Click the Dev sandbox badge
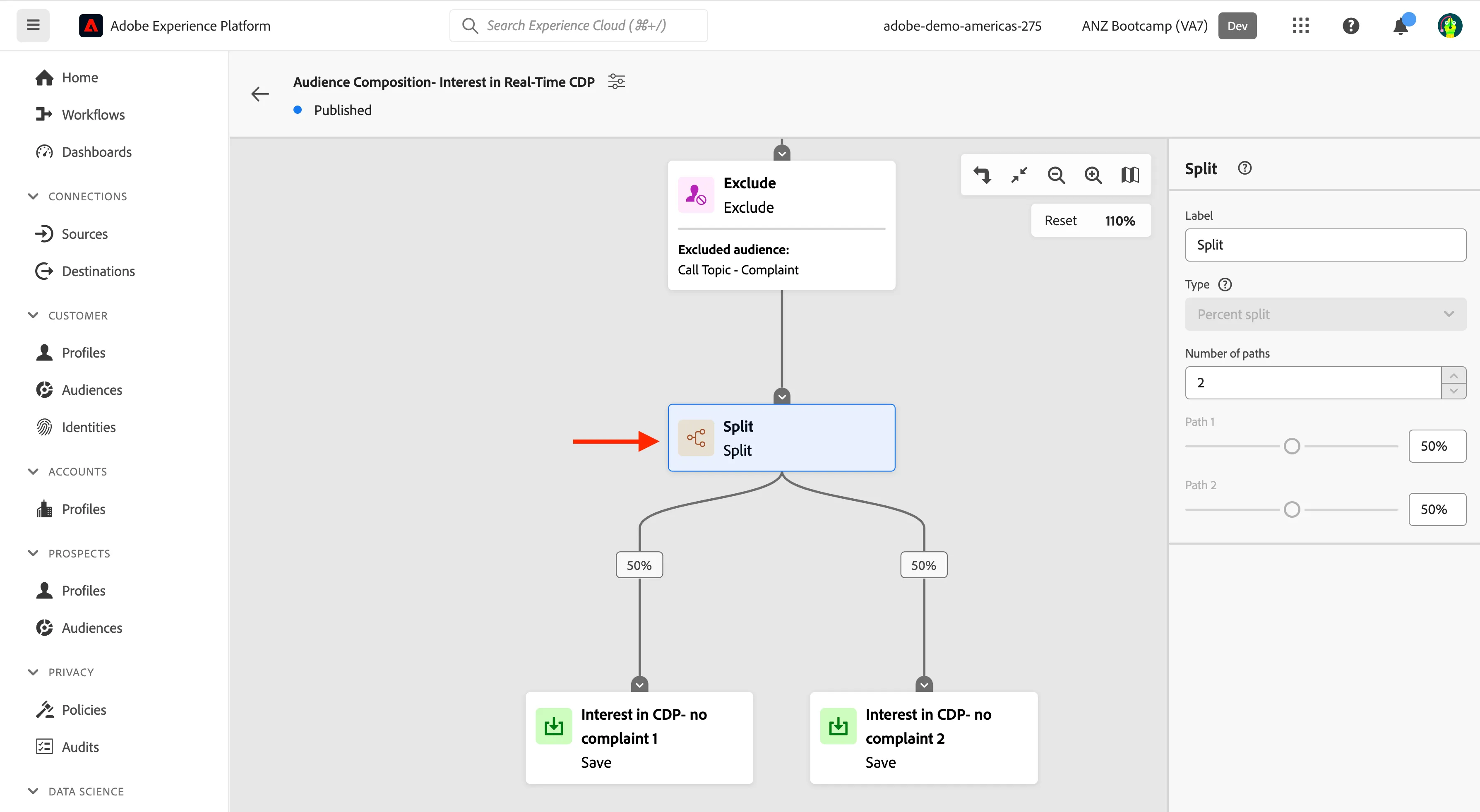Image resolution: width=1480 pixels, height=812 pixels. click(x=1237, y=26)
